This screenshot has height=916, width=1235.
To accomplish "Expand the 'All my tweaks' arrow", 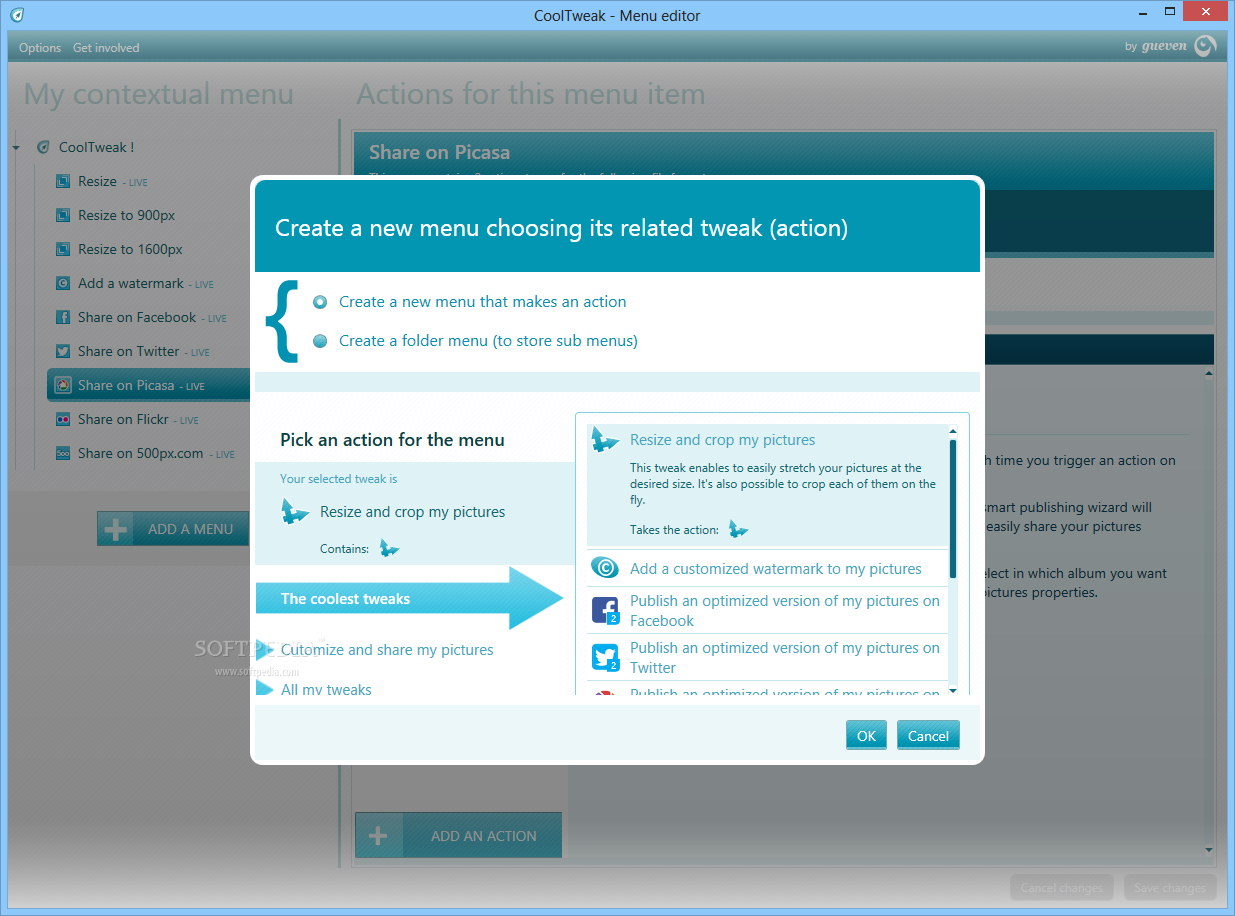I will point(264,689).
